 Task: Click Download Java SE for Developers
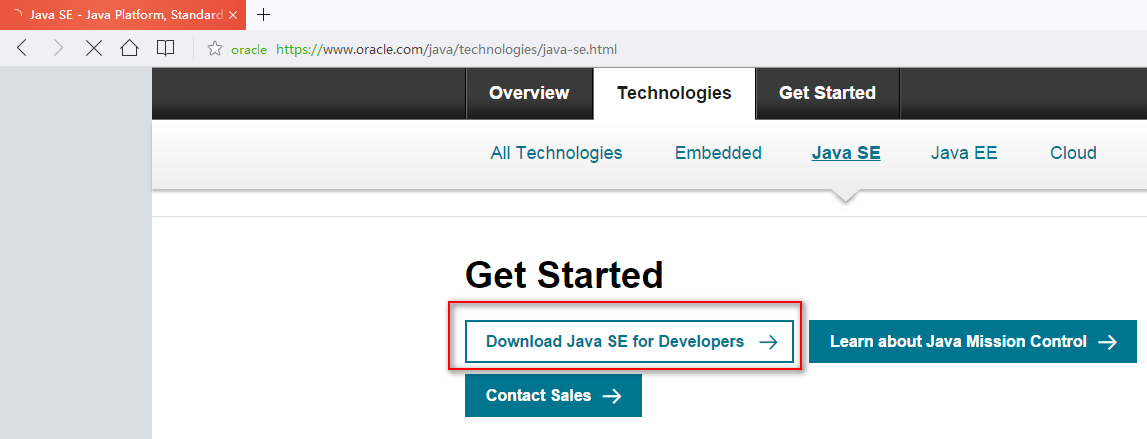click(629, 342)
